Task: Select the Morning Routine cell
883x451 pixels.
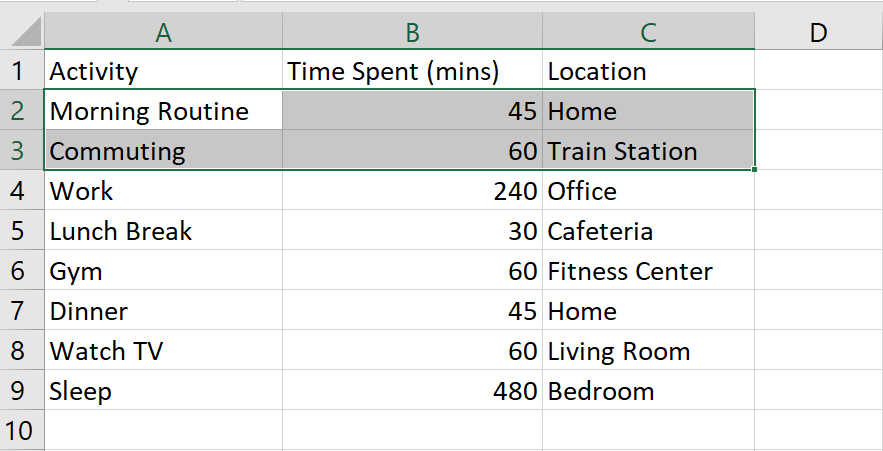Action: pyautogui.click(x=163, y=110)
